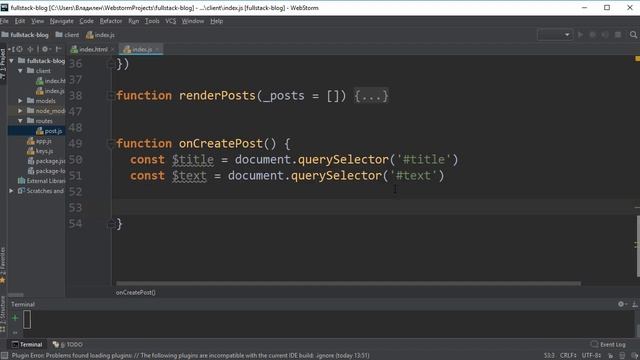Screen dimensions: 640x360
Task: Open the View menu
Action: click(38, 21)
